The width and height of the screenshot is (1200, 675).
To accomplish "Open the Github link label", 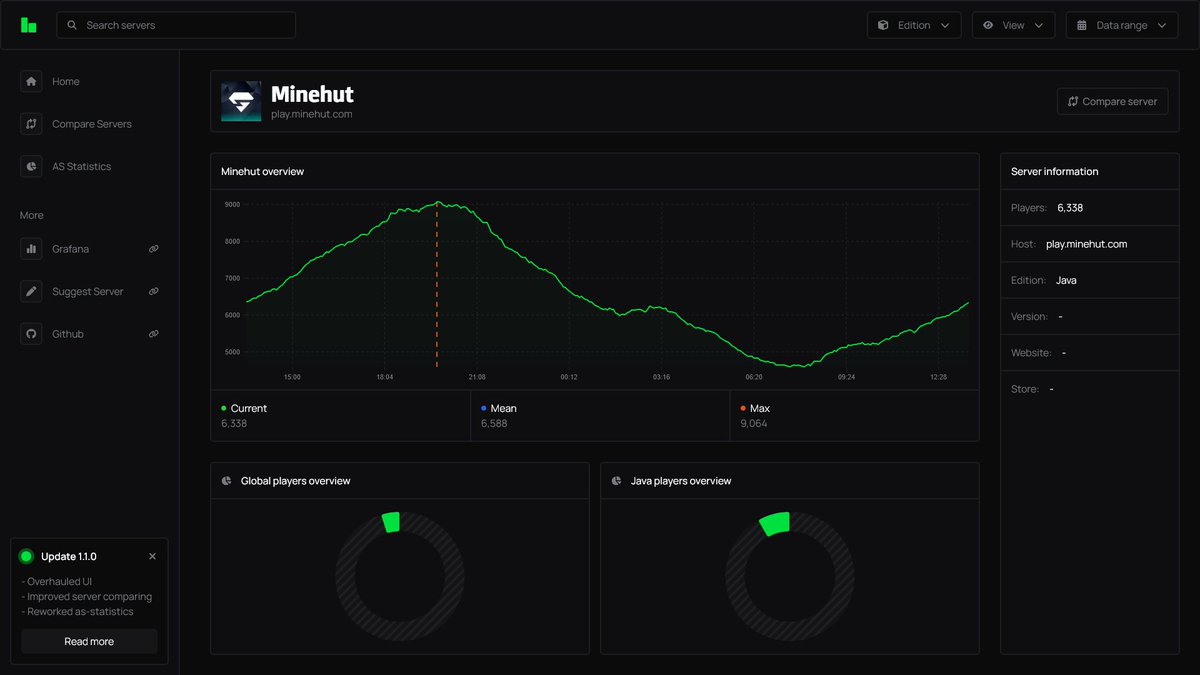I will point(68,334).
